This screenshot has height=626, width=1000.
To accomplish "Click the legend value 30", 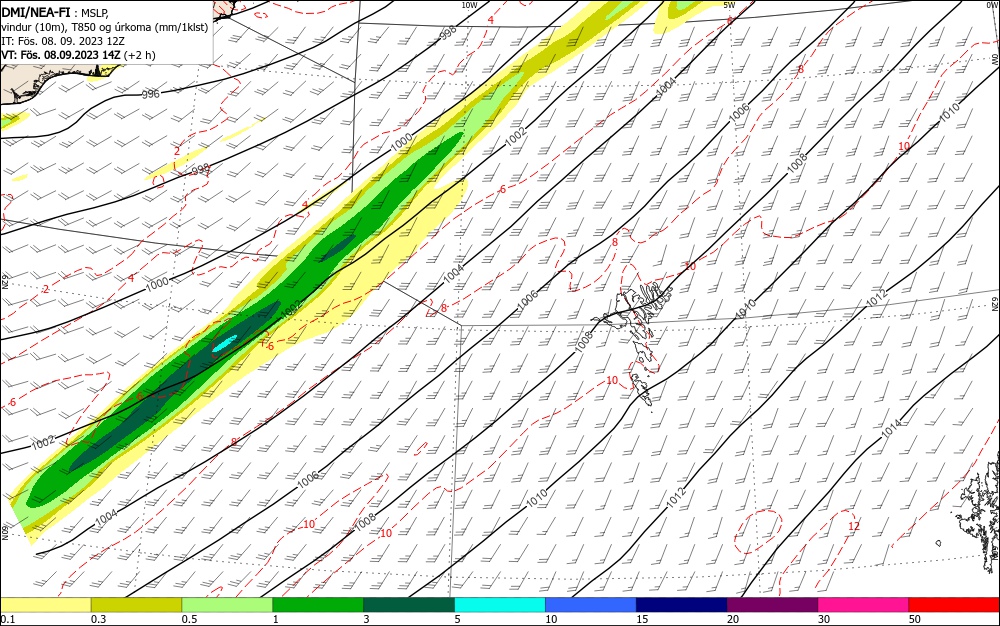I will 824,619.
